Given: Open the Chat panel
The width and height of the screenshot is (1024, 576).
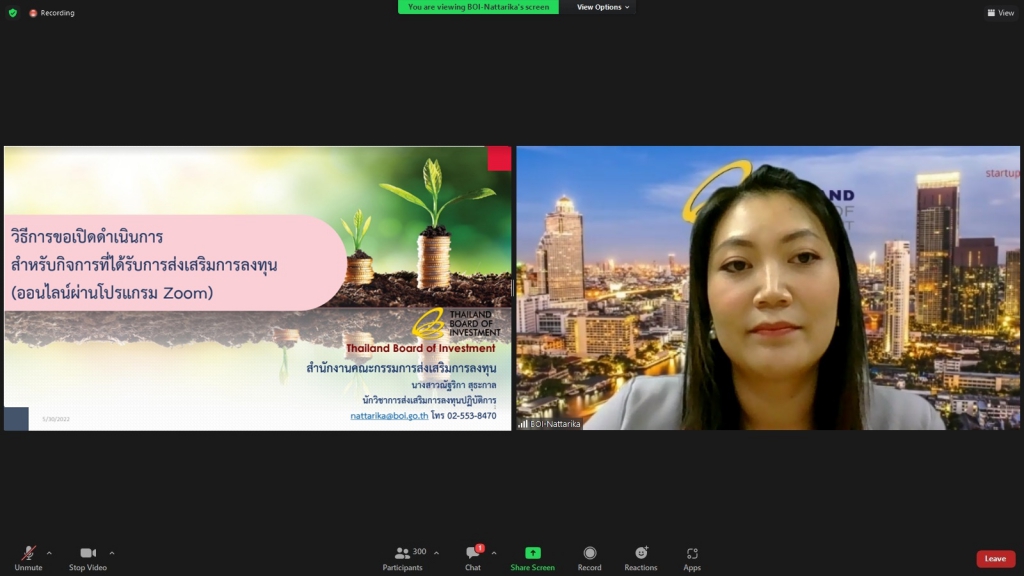Looking at the screenshot, I should 473,558.
